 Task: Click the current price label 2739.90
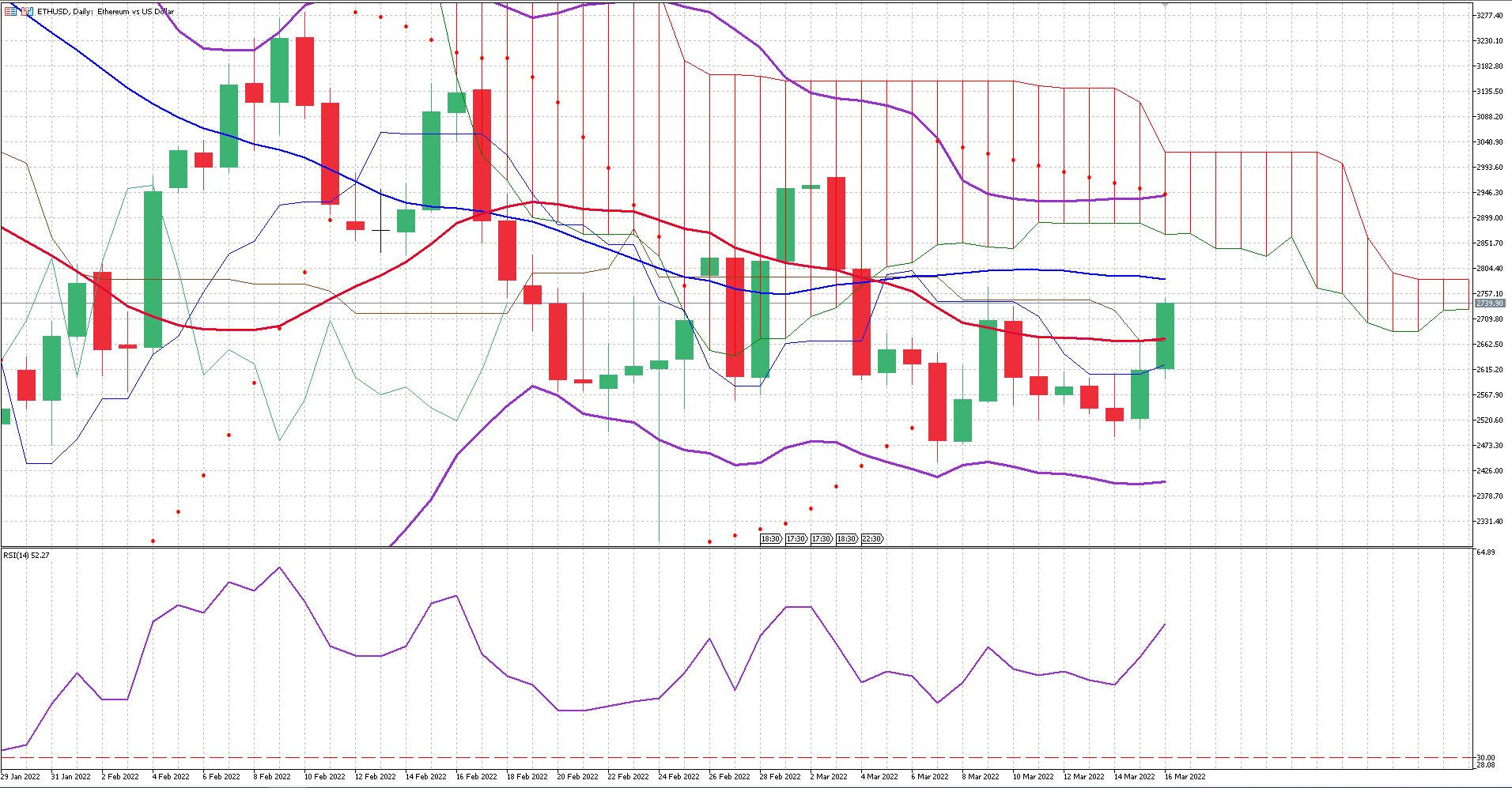[x=1489, y=304]
